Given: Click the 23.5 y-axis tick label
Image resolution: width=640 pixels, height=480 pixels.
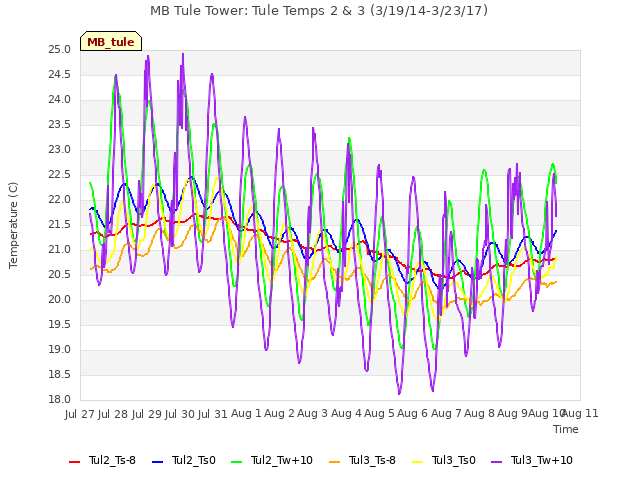Looking at the screenshot, I should 60,124.
